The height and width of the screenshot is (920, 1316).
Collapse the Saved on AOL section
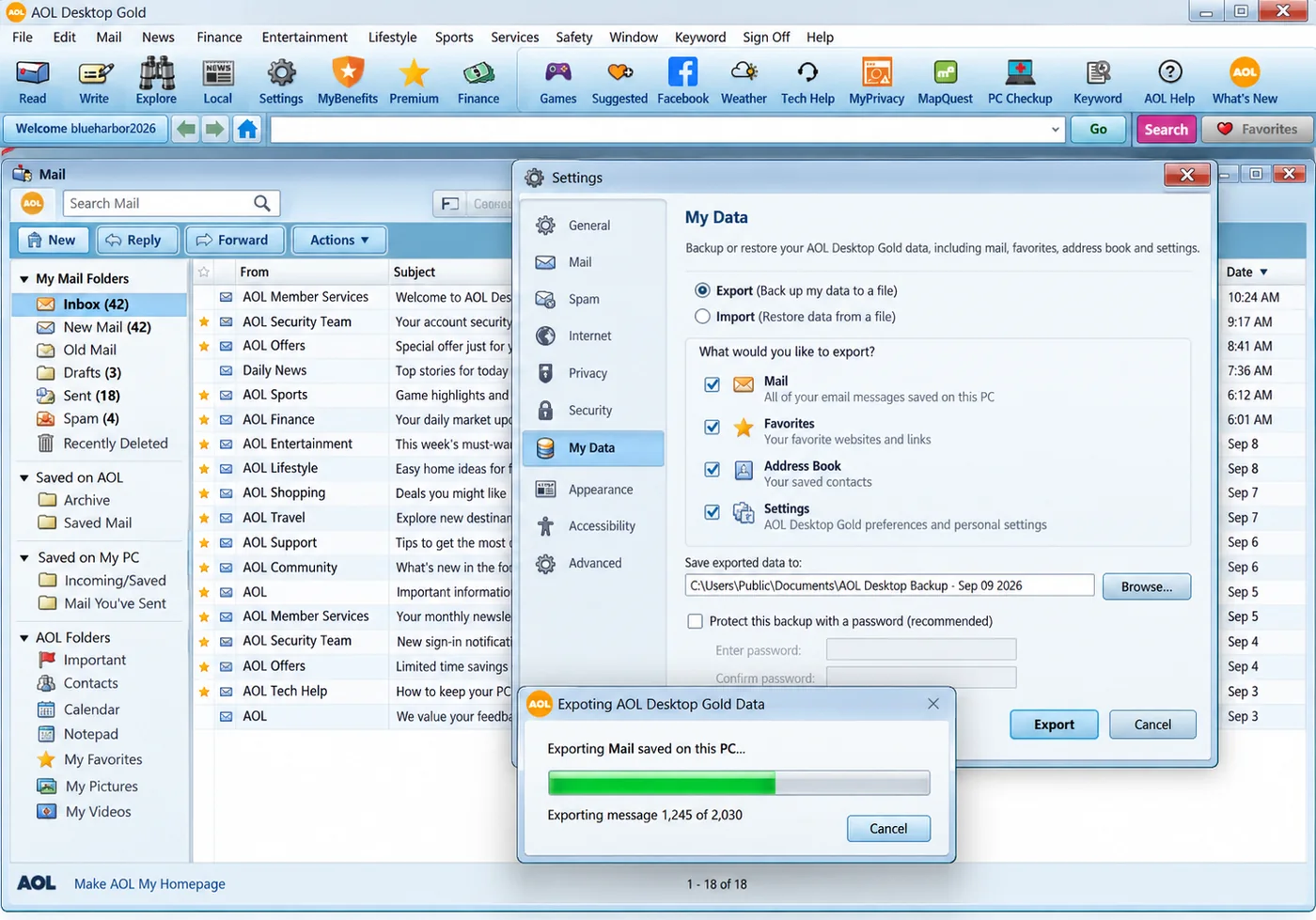(24, 477)
